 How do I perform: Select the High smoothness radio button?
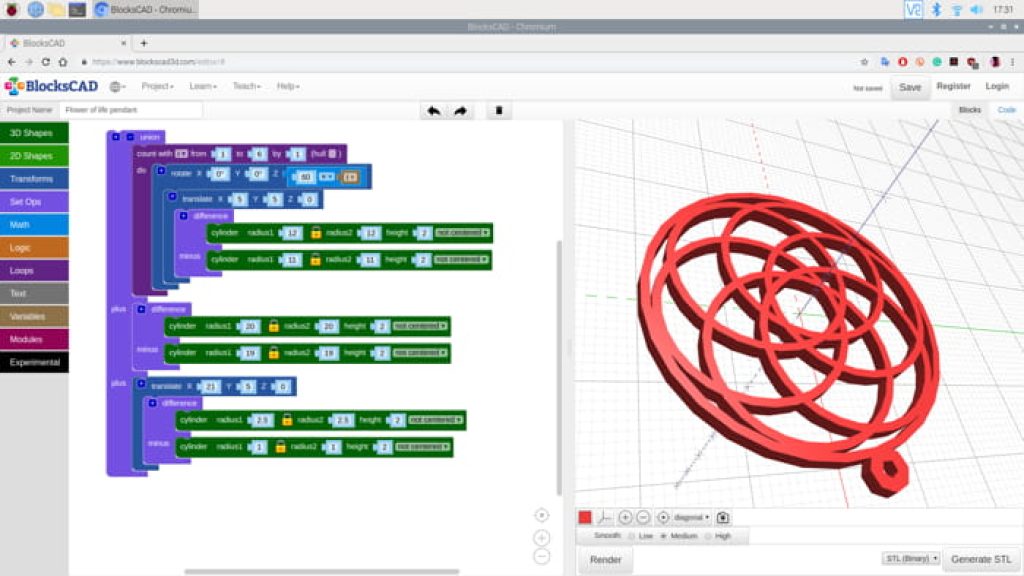[x=708, y=536]
